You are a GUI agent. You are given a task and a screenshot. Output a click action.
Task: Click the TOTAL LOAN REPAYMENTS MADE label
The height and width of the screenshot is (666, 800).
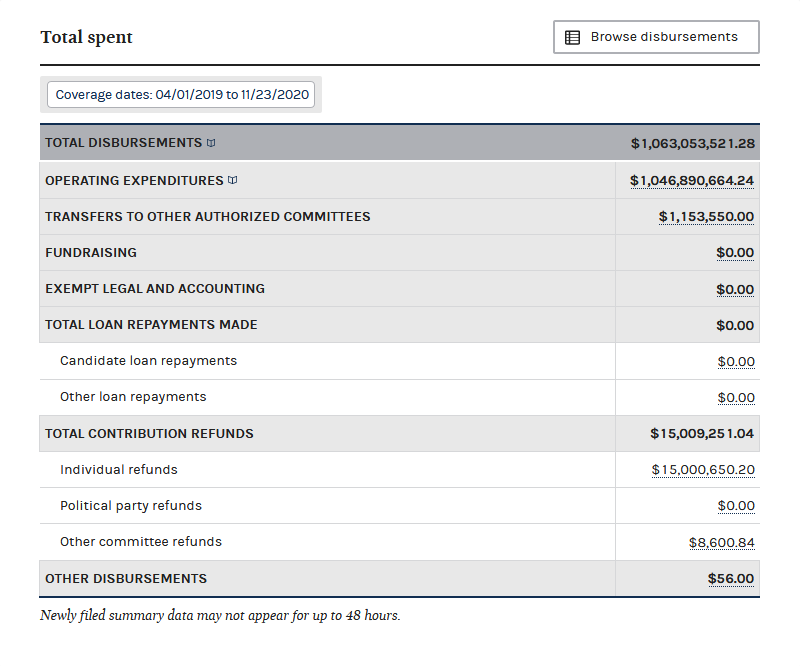[x=151, y=325]
